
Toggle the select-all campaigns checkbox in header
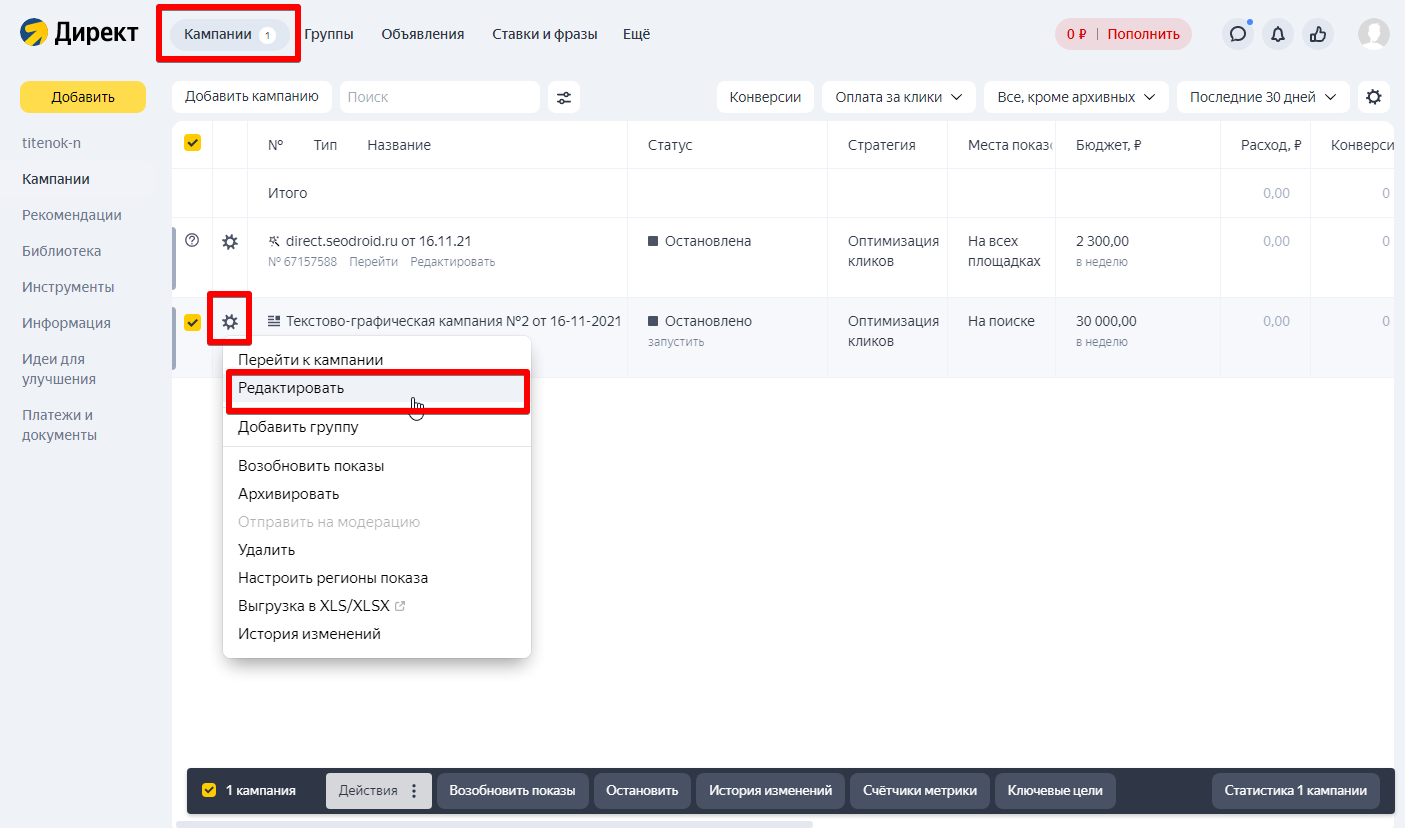click(193, 143)
